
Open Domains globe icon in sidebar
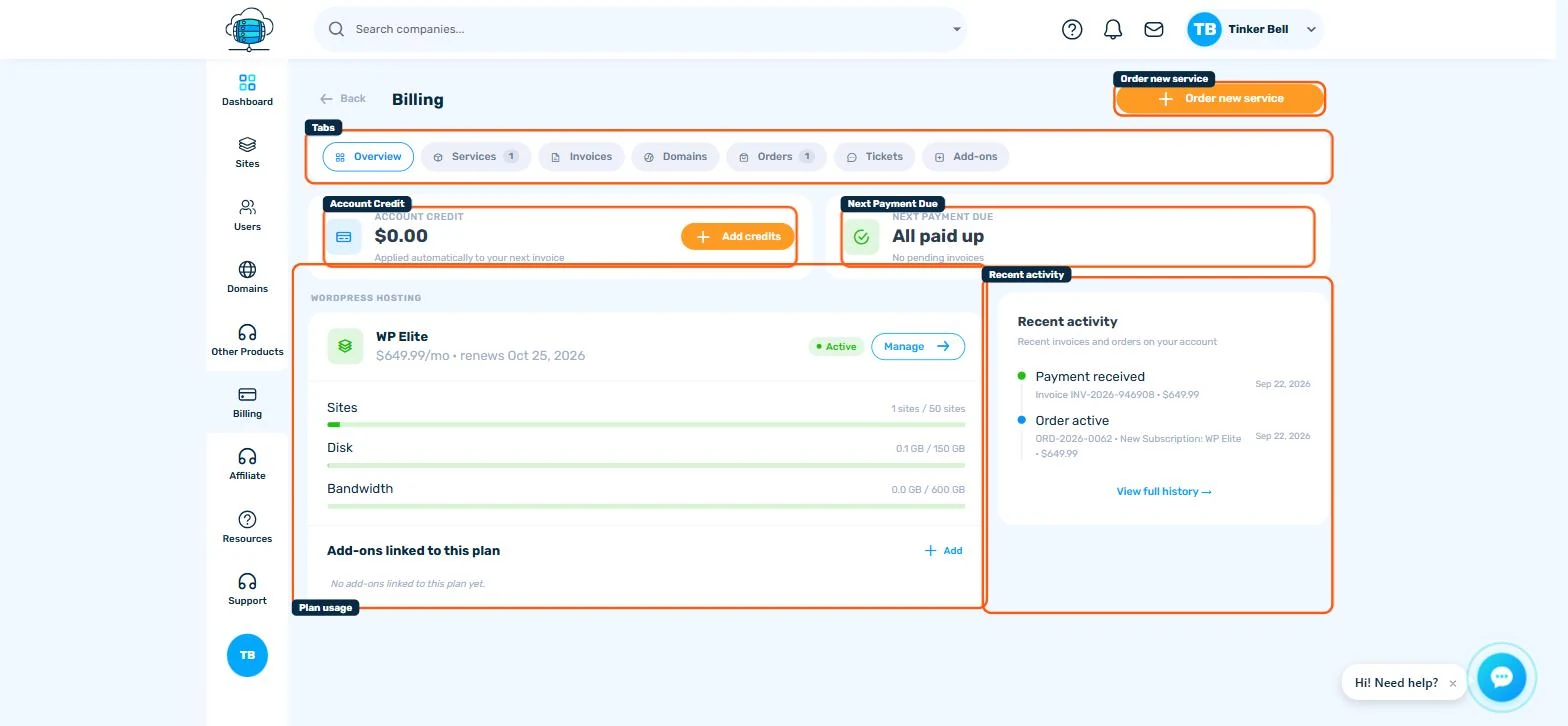tap(247, 270)
